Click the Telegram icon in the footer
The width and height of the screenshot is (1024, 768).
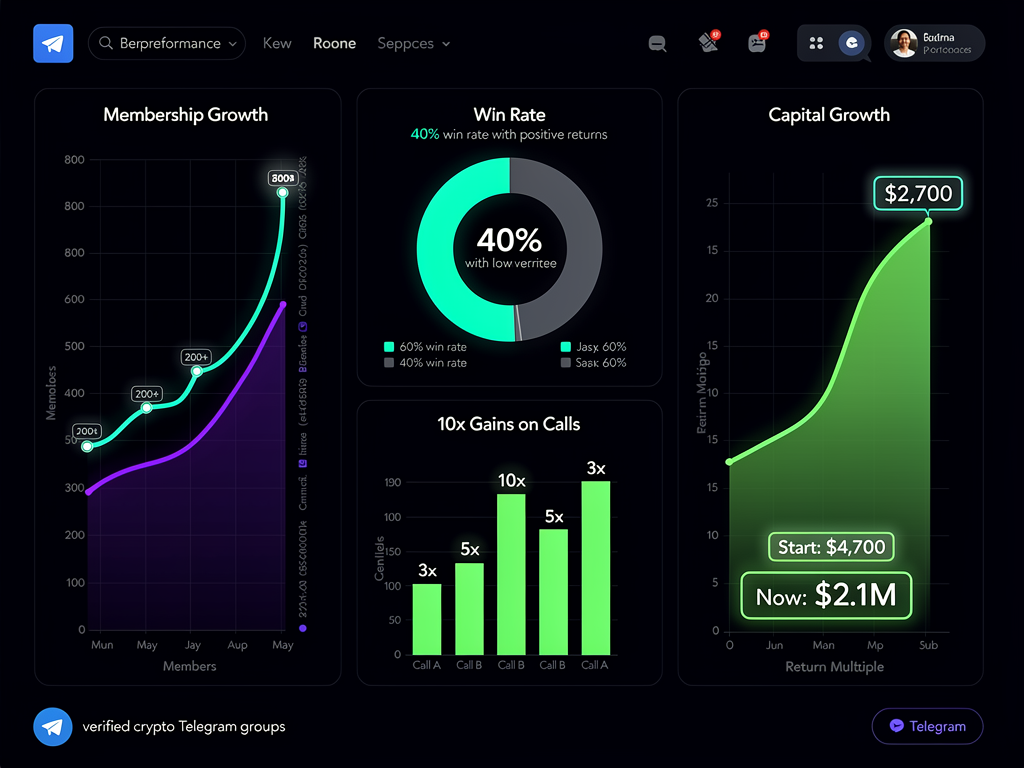(53, 727)
